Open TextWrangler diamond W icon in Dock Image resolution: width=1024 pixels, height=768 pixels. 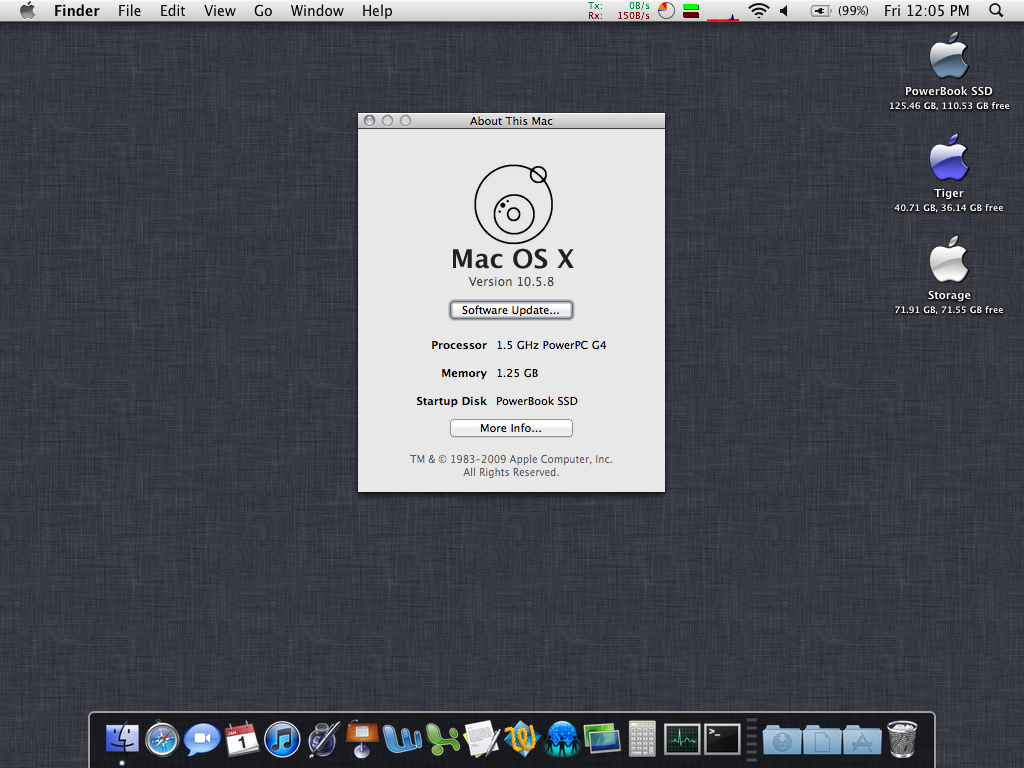click(522, 739)
